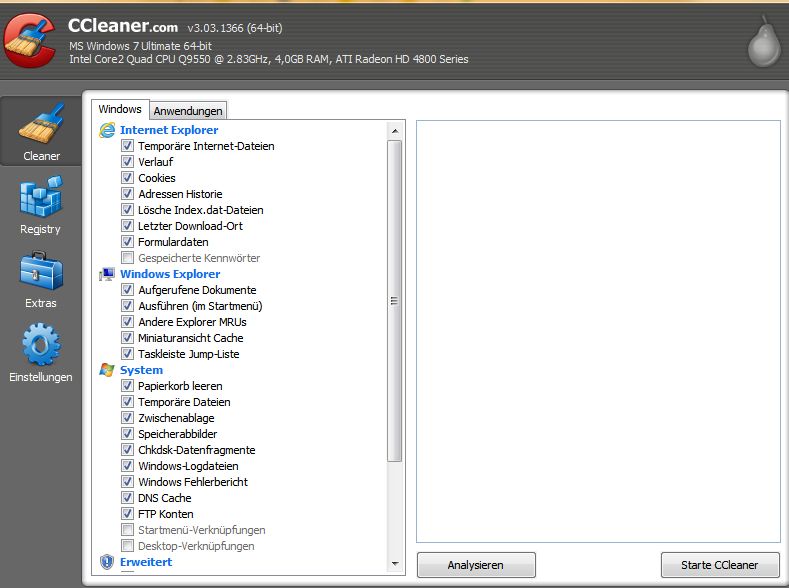
Task: Click the Erweitert shield icon
Action: (107, 562)
